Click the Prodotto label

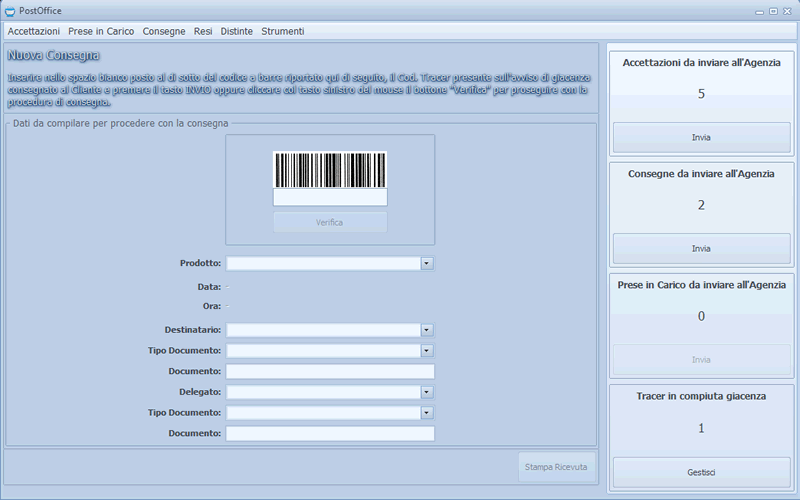(201, 263)
